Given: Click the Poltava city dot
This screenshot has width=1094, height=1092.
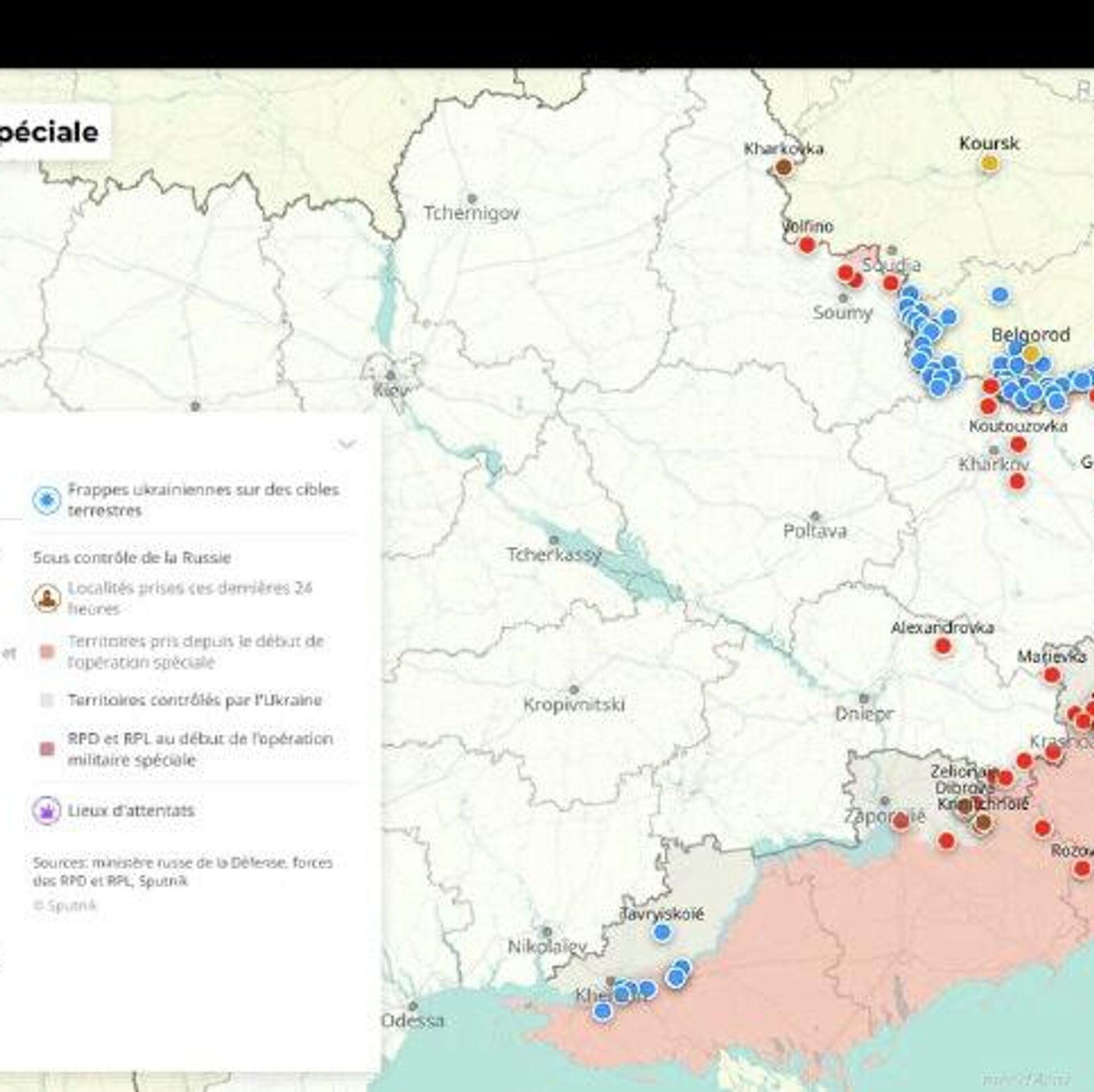Looking at the screenshot, I should point(815,516).
